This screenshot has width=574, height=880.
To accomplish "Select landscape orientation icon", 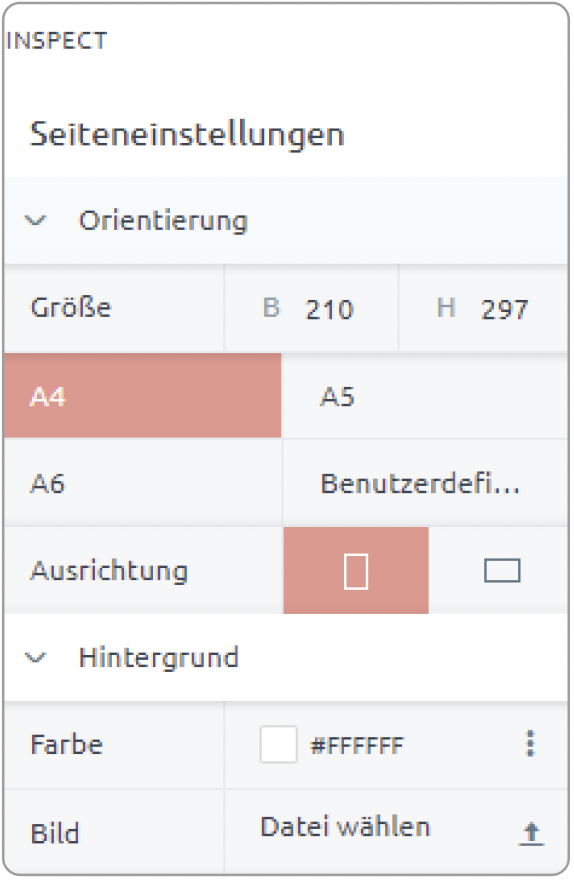I will (502, 571).
